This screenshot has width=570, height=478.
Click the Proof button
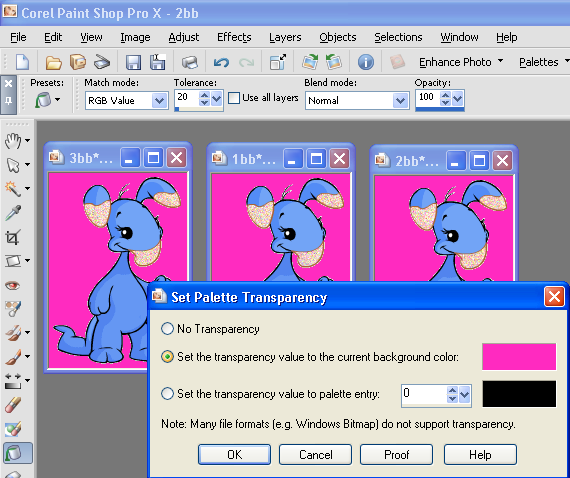(x=397, y=454)
